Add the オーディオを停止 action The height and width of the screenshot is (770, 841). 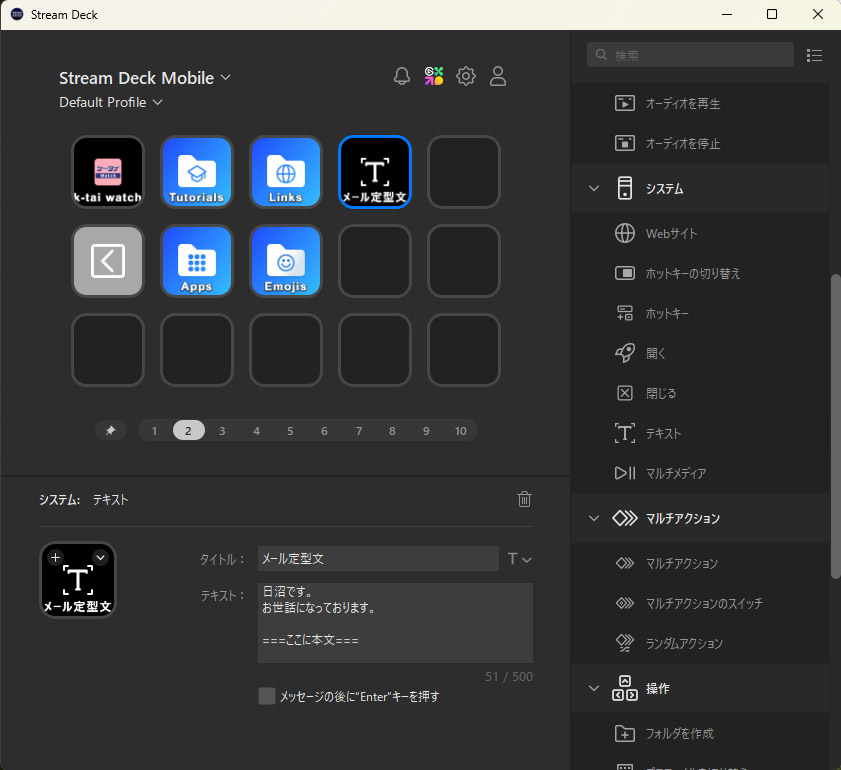pyautogui.click(x=700, y=143)
